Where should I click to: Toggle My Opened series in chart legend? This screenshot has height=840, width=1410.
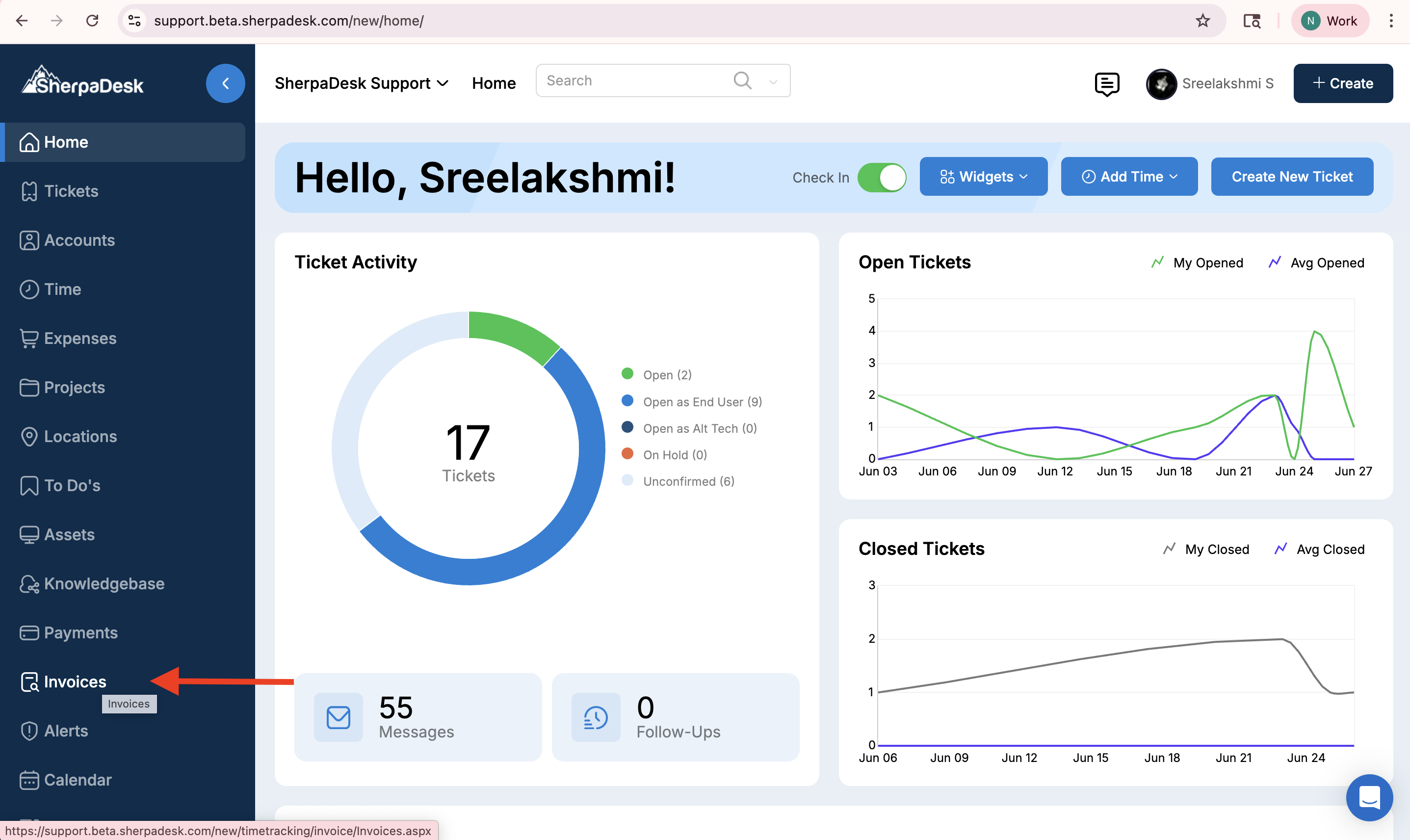(x=1197, y=262)
